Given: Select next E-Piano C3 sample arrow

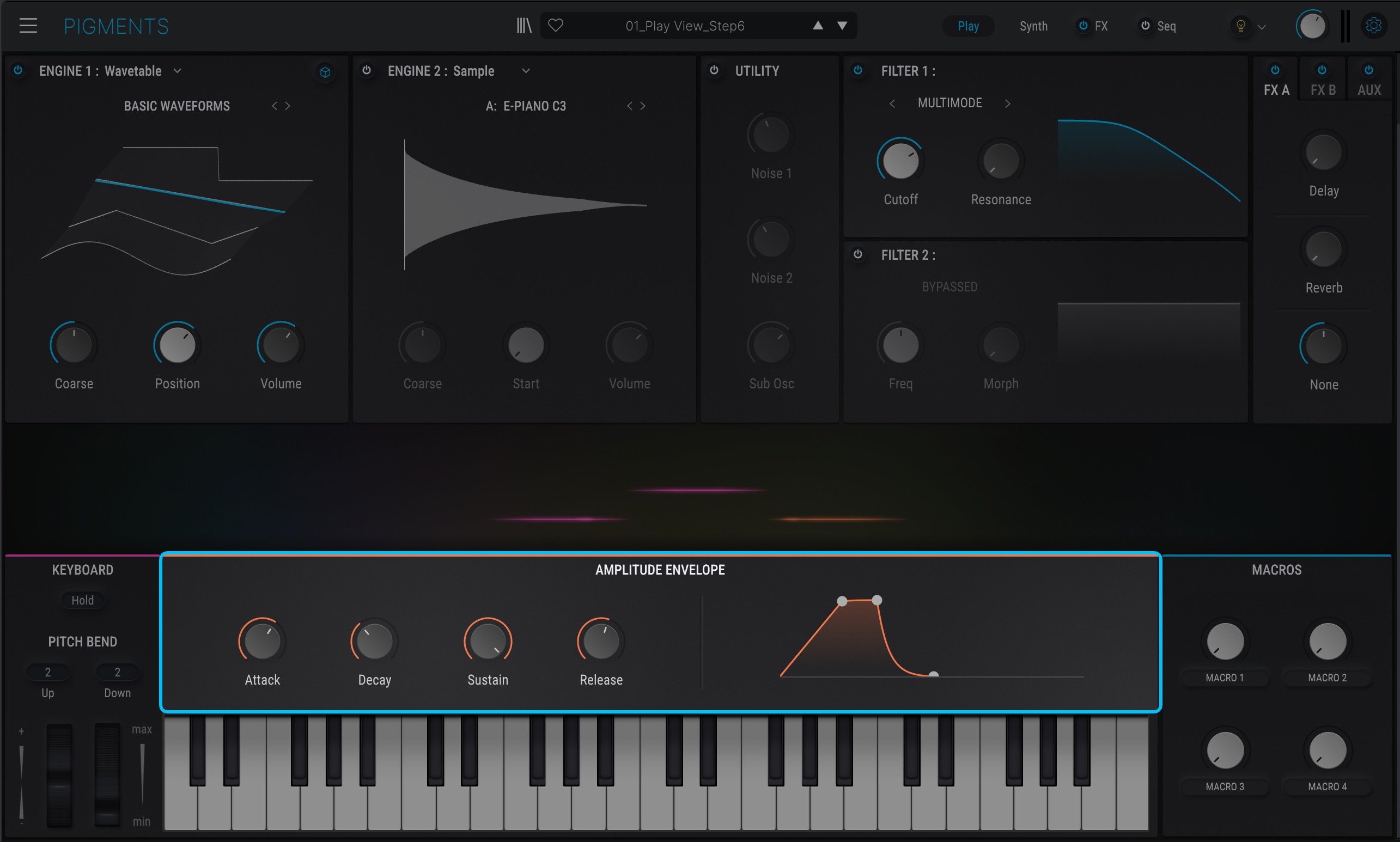Looking at the screenshot, I should pos(643,106).
